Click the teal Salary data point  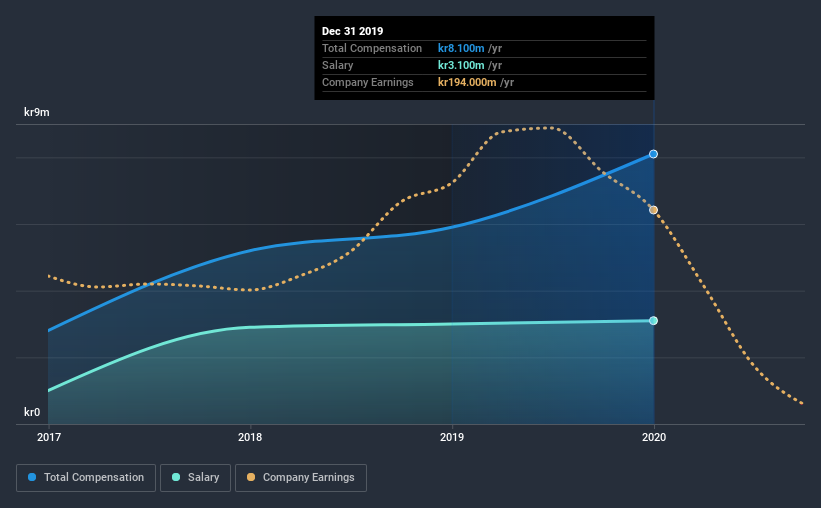pyautogui.click(x=653, y=321)
